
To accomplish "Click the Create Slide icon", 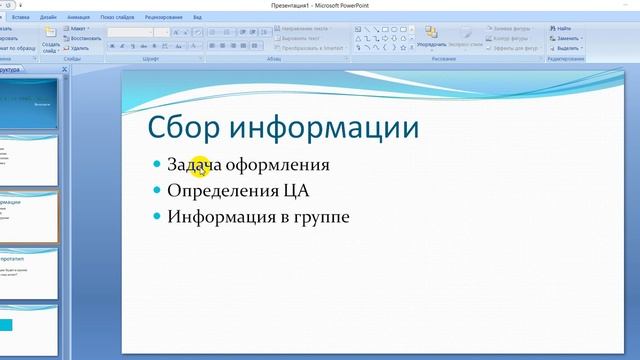I will (50, 32).
